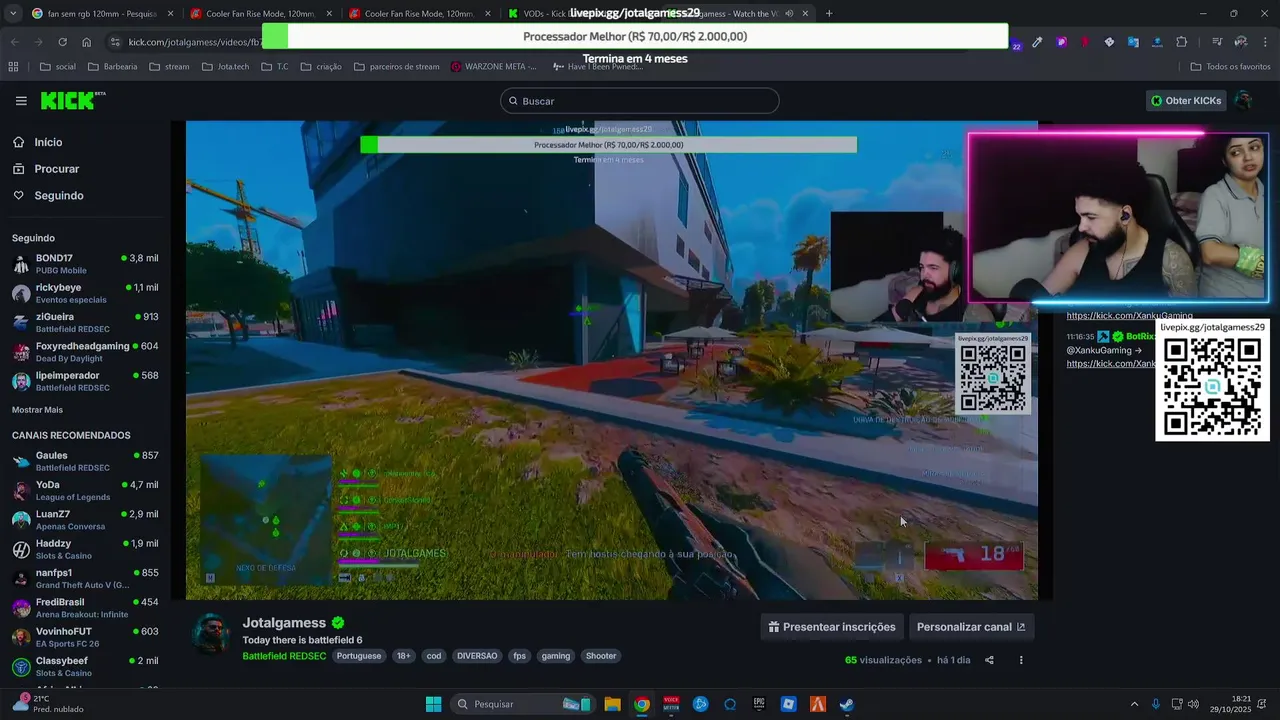Open Jotalgamess channel avatar

[211, 633]
